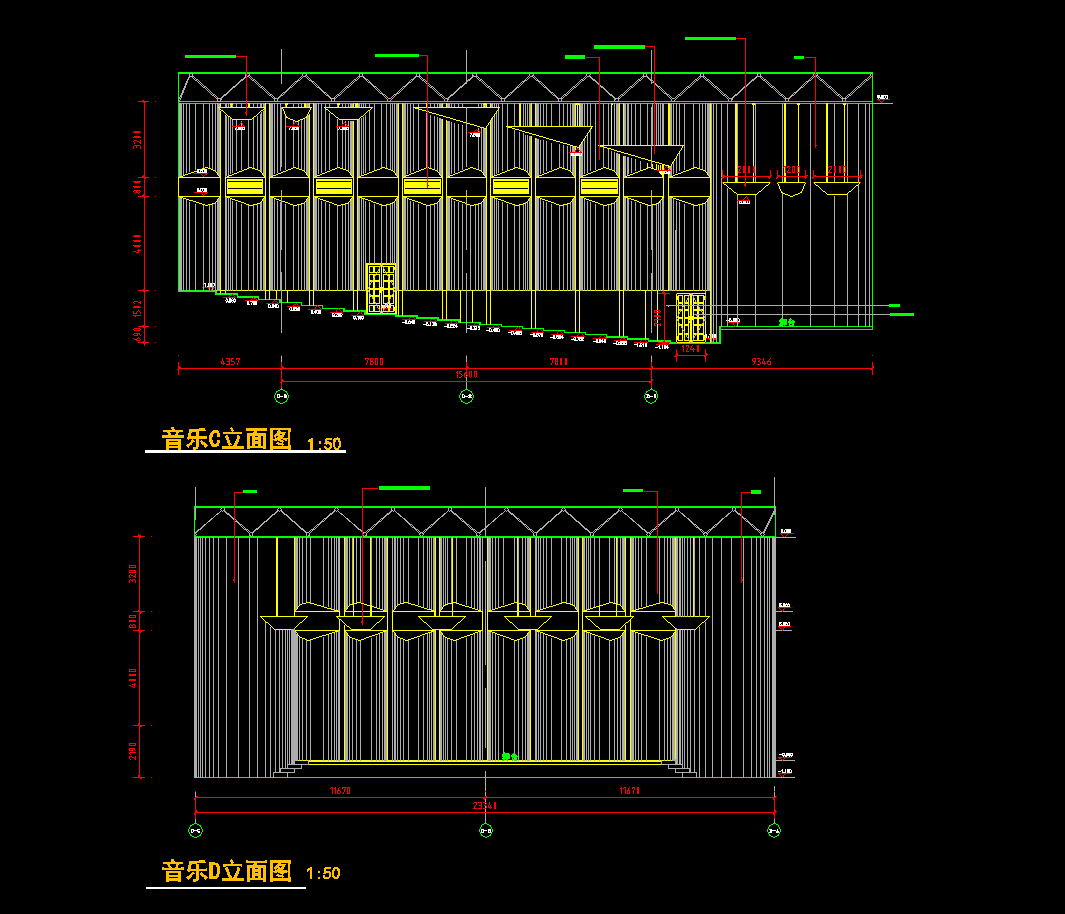The height and width of the screenshot is (914, 1065).
Task: Select the 音乐C立面图 title text
Action: tap(226, 440)
